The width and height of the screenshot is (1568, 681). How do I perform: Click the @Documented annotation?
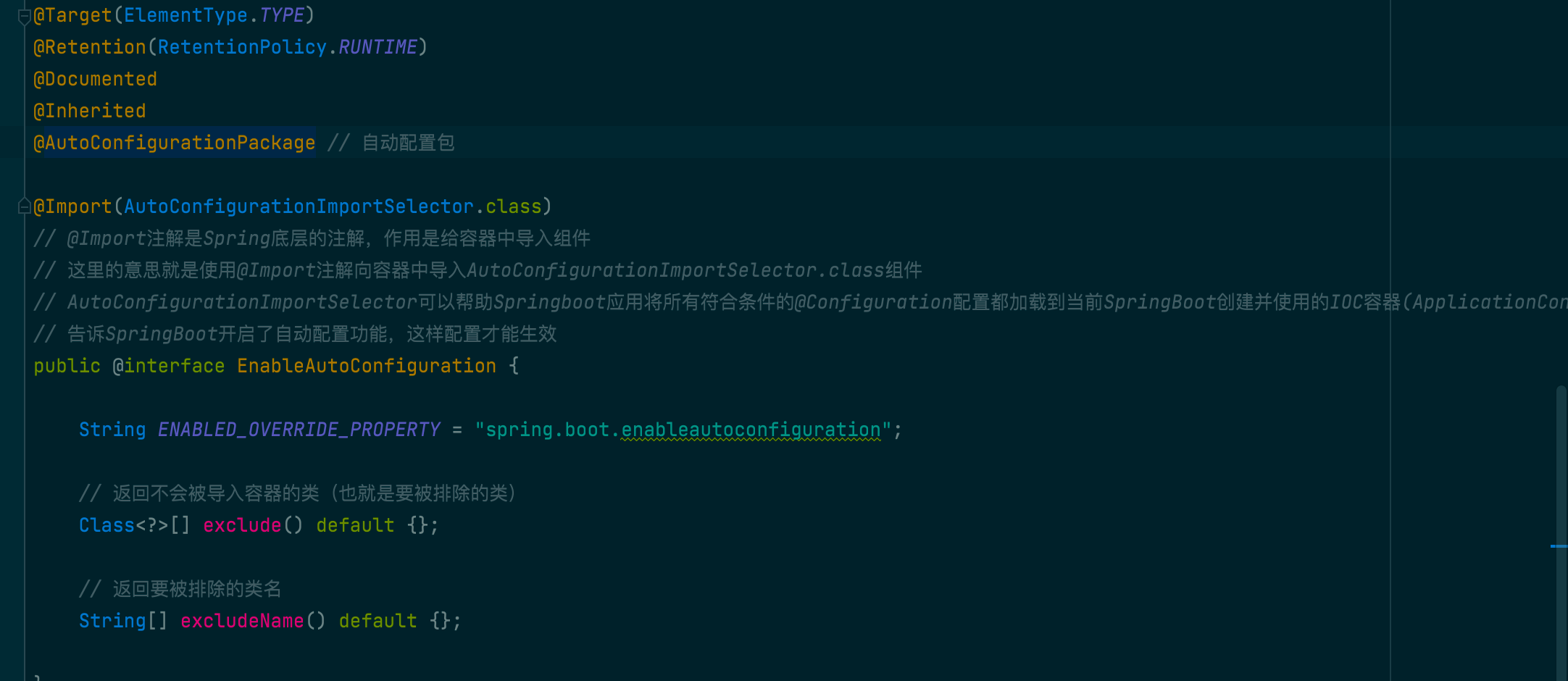click(95, 79)
